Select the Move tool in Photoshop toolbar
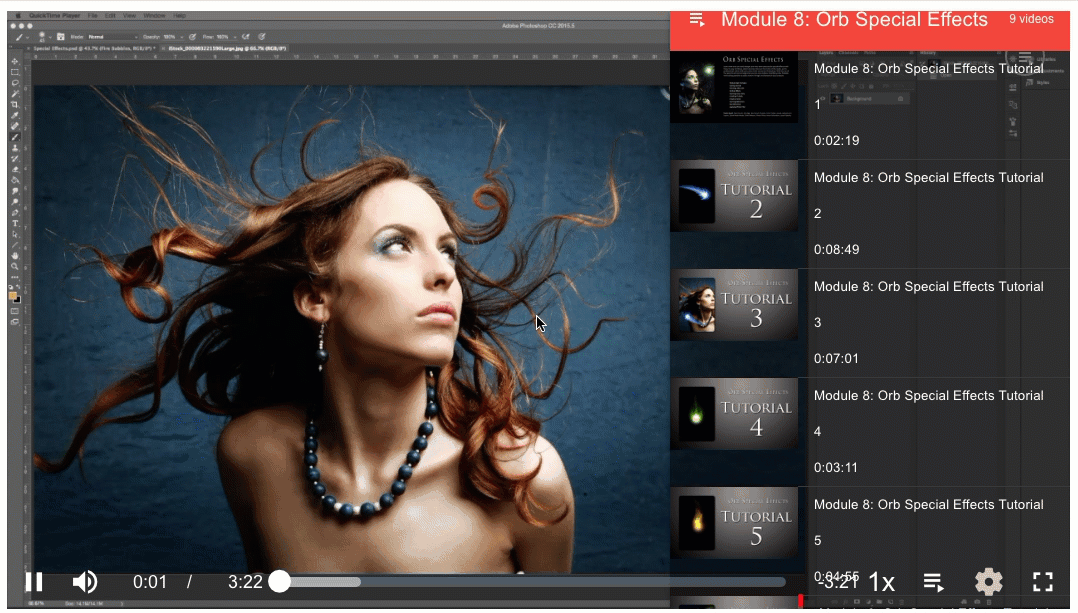 pyautogui.click(x=14, y=61)
